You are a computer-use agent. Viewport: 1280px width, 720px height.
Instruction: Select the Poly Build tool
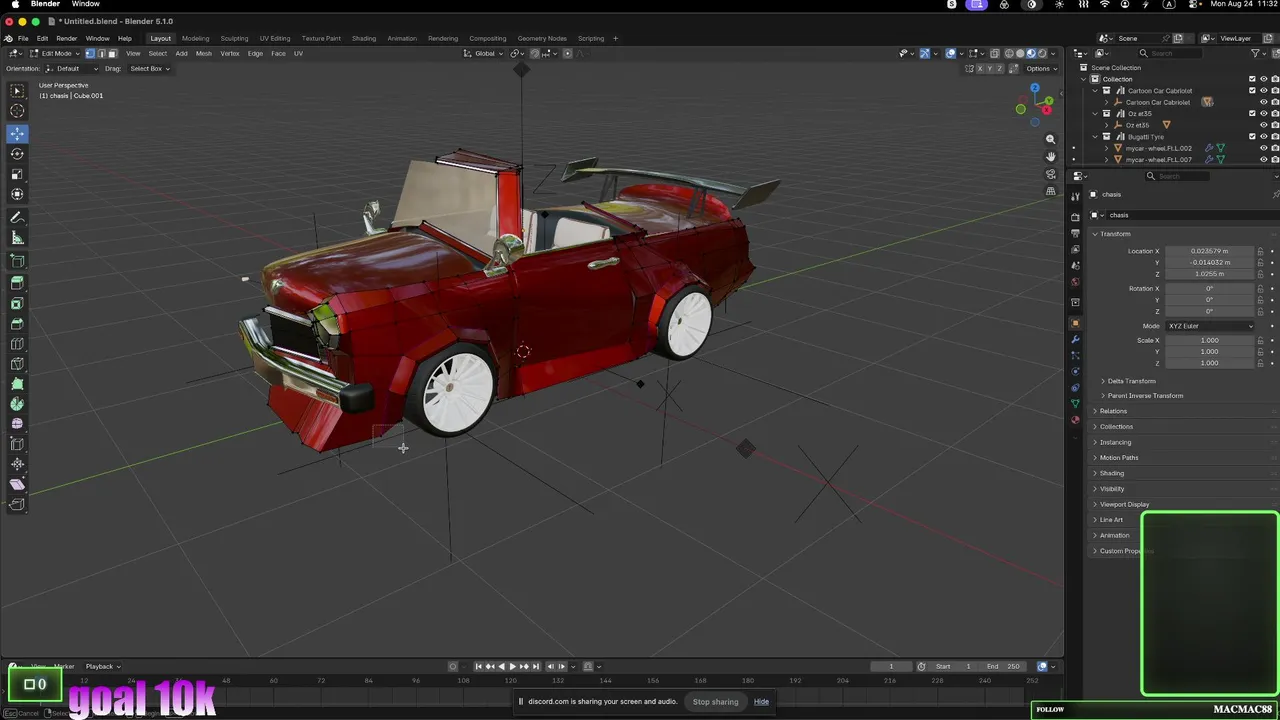(17, 384)
